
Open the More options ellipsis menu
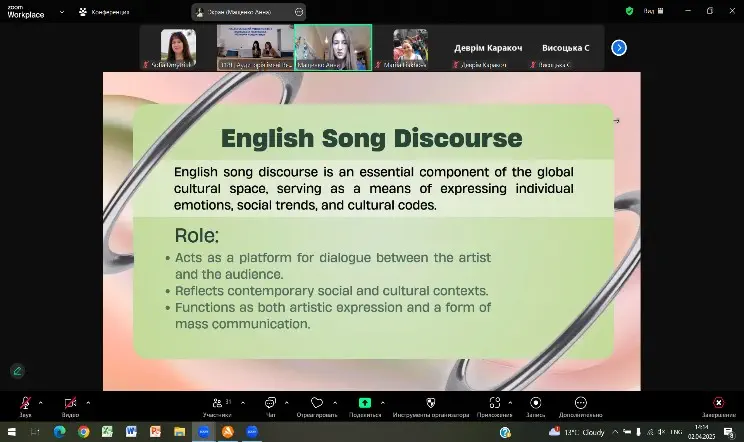(x=580, y=403)
